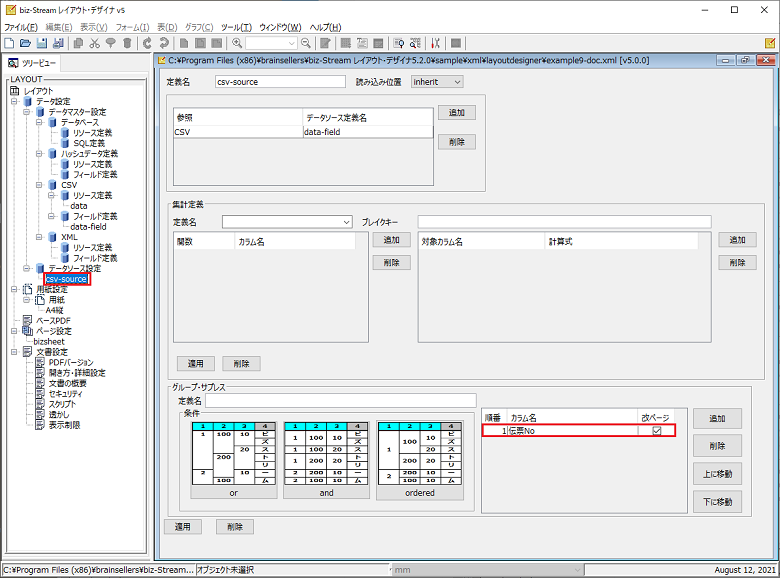Image resolution: width=780 pixels, height=578 pixels.
Task: Select data-field under フィールド定義 in tree
Action: pos(89,227)
